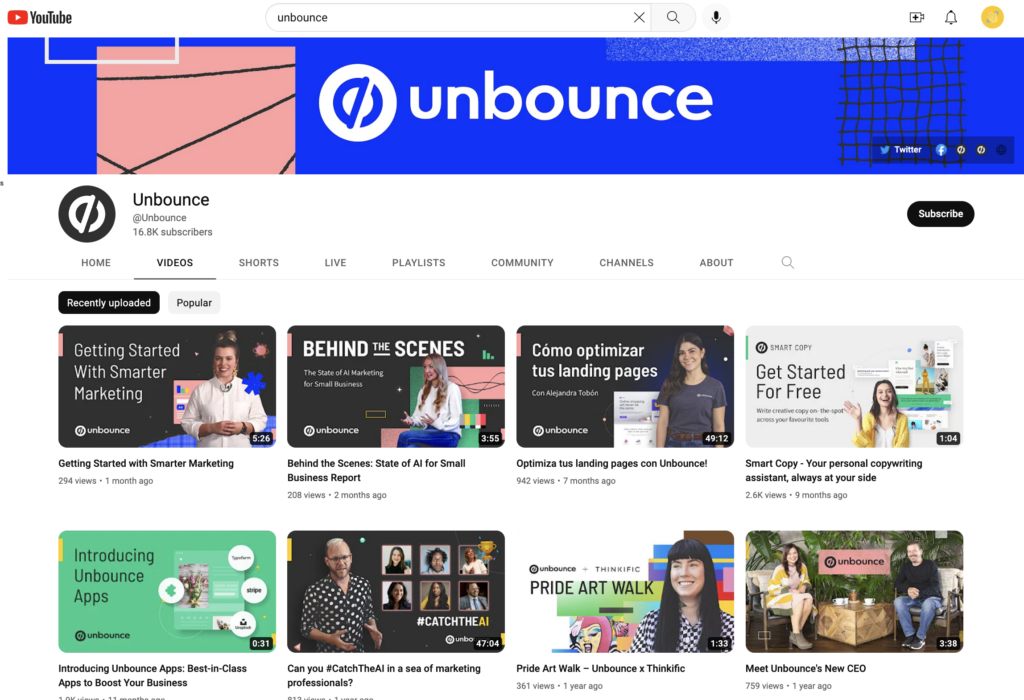Open title Meet Unbounce's New CEO

(x=806, y=668)
